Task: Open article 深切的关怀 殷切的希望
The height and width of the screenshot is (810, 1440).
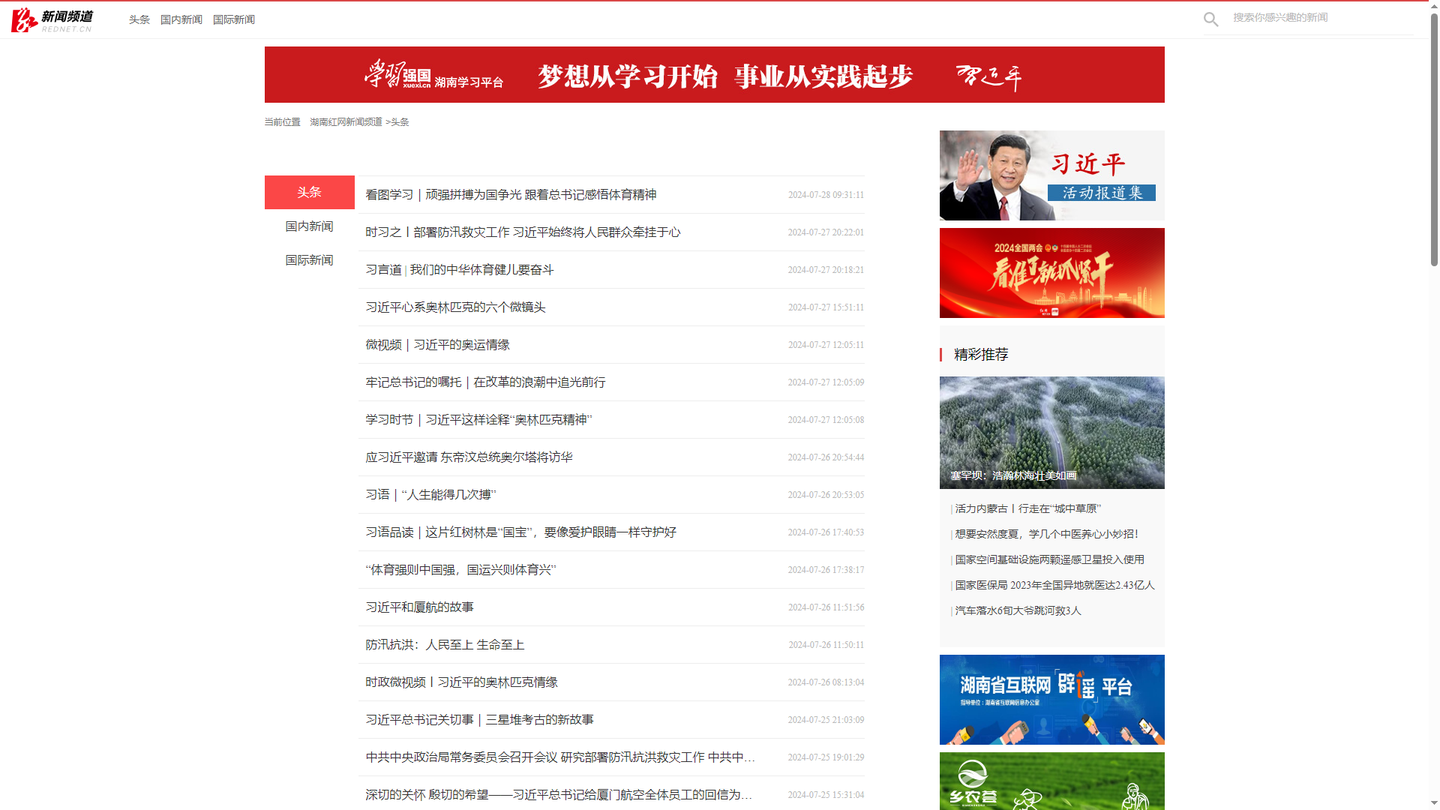Action: click(559, 795)
